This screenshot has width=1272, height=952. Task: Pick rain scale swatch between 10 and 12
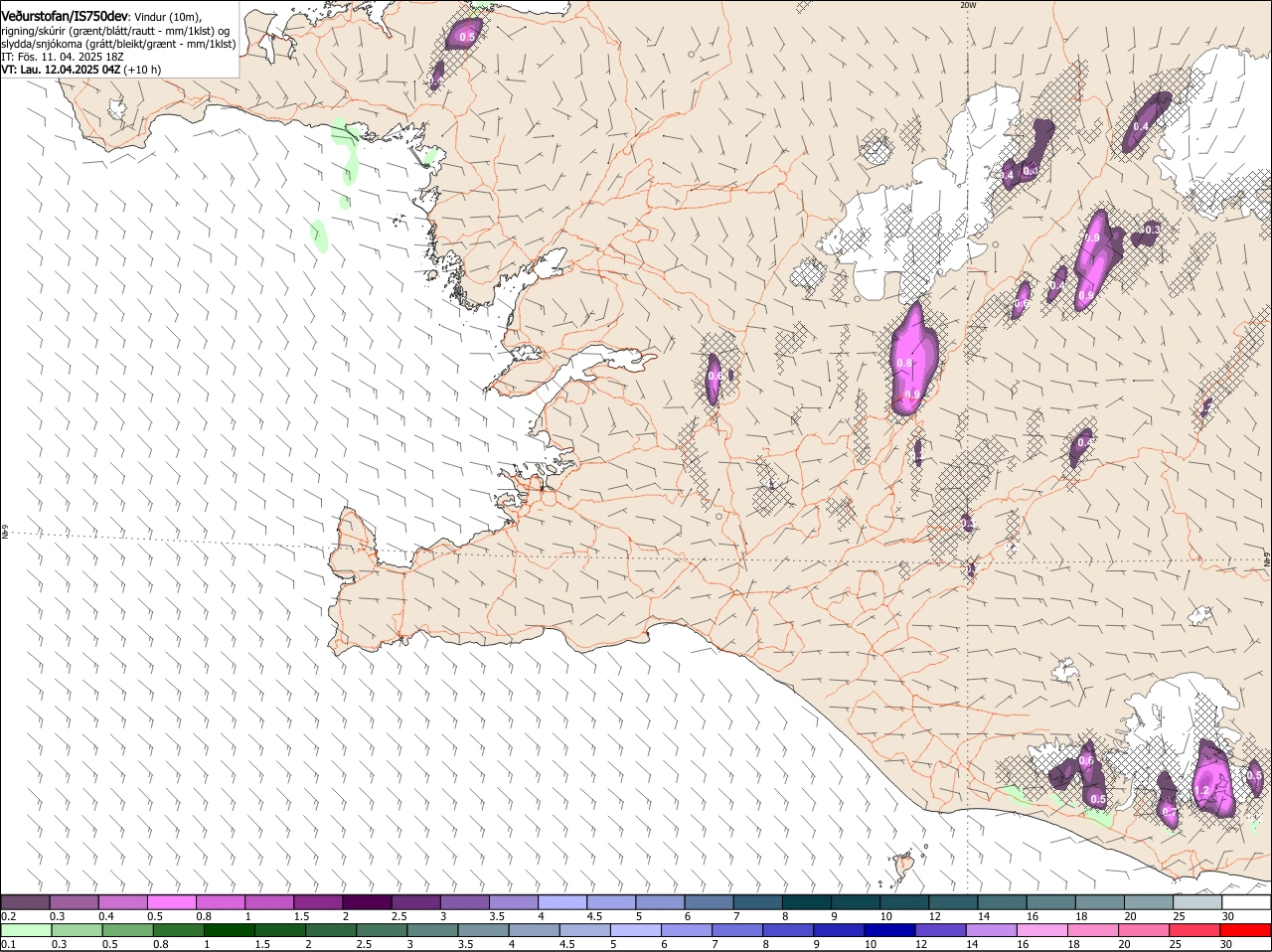tap(890, 931)
